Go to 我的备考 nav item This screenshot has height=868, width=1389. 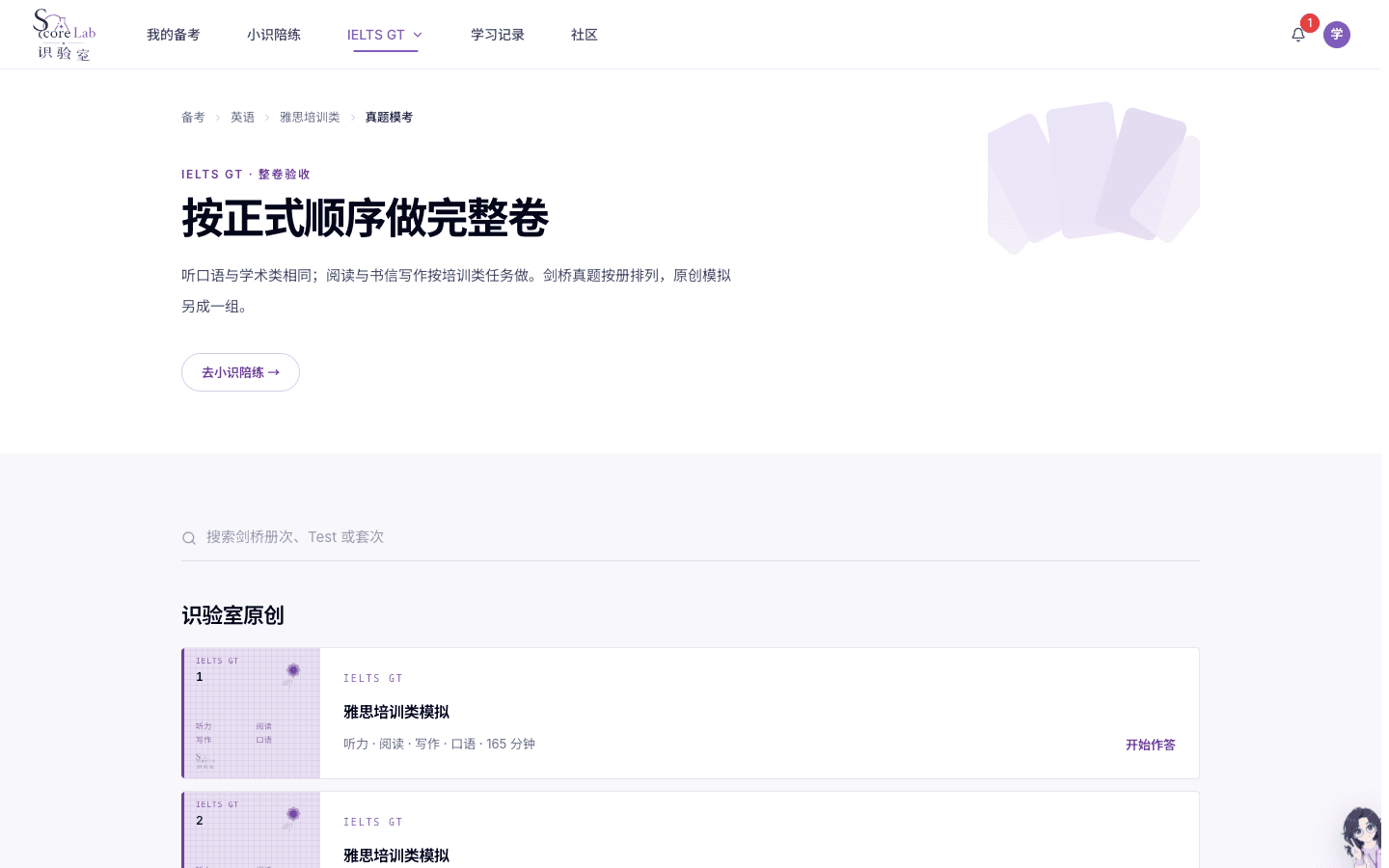[x=174, y=35]
